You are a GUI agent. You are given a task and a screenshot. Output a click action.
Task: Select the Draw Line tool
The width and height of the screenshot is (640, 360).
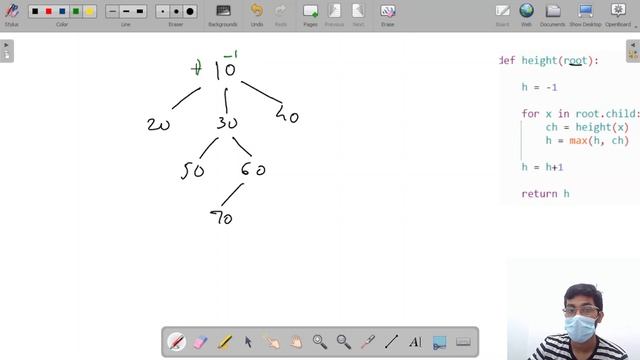coord(391,342)
